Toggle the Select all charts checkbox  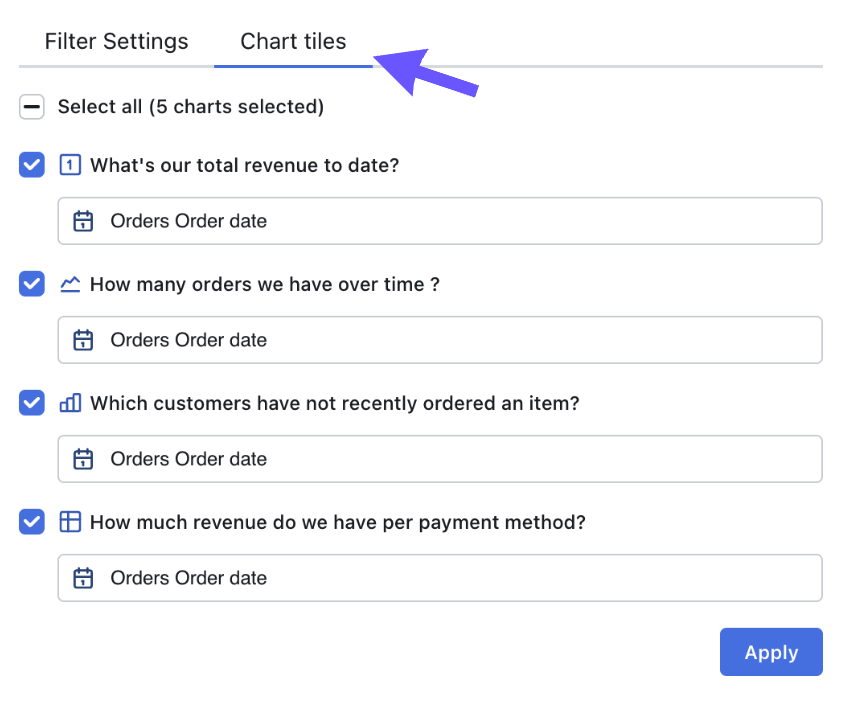(32, 106)
